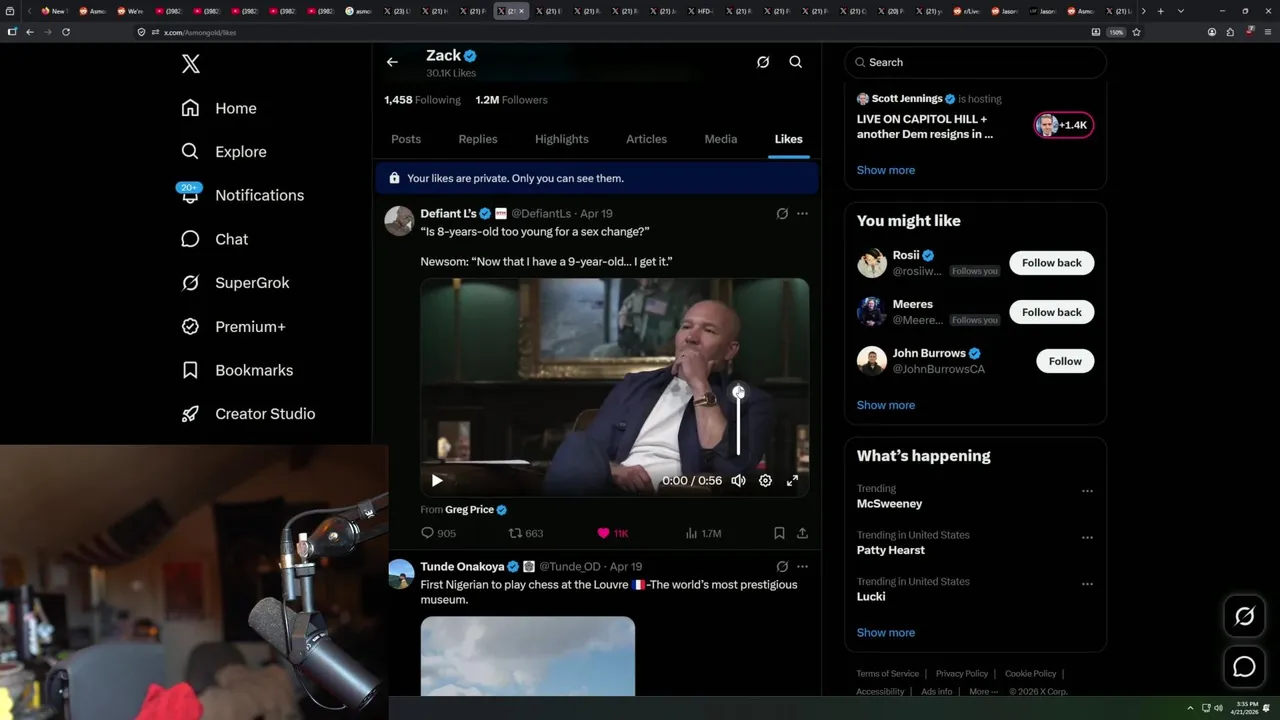1280x720 pixels.
Task: Play the Newsom video
Action: point(437,481)
